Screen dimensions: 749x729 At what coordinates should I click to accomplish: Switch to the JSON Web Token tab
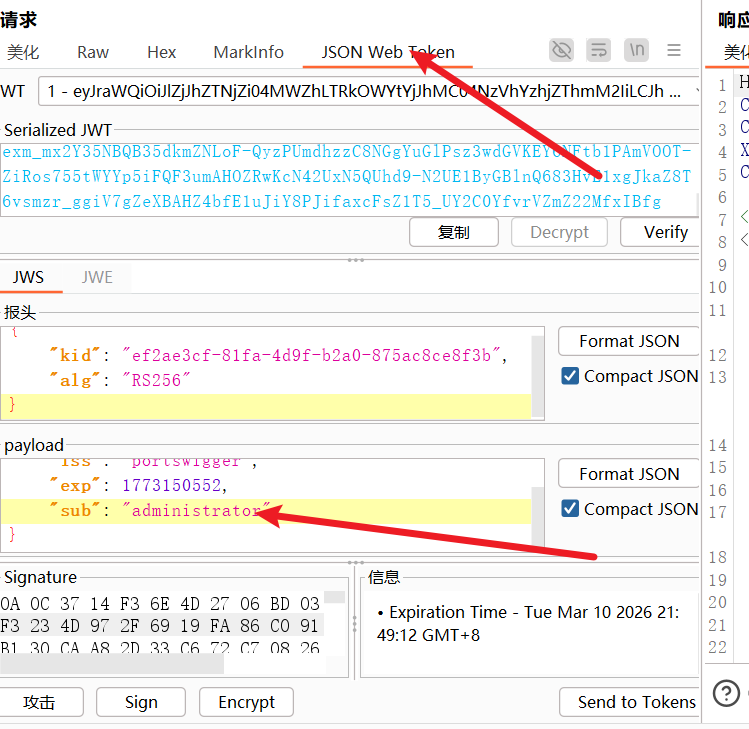point(388,52)
